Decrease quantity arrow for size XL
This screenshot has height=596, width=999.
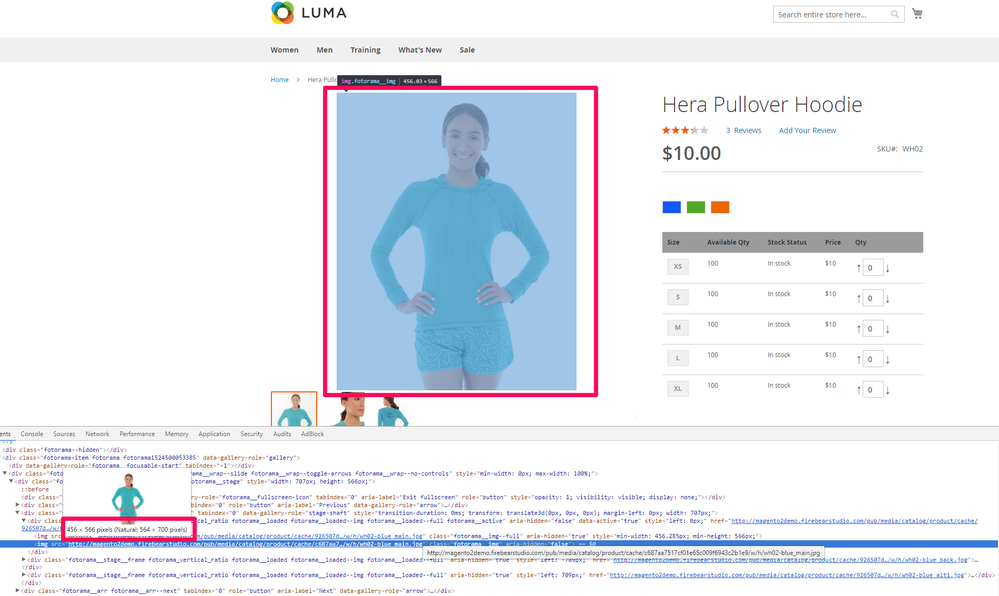887,388
